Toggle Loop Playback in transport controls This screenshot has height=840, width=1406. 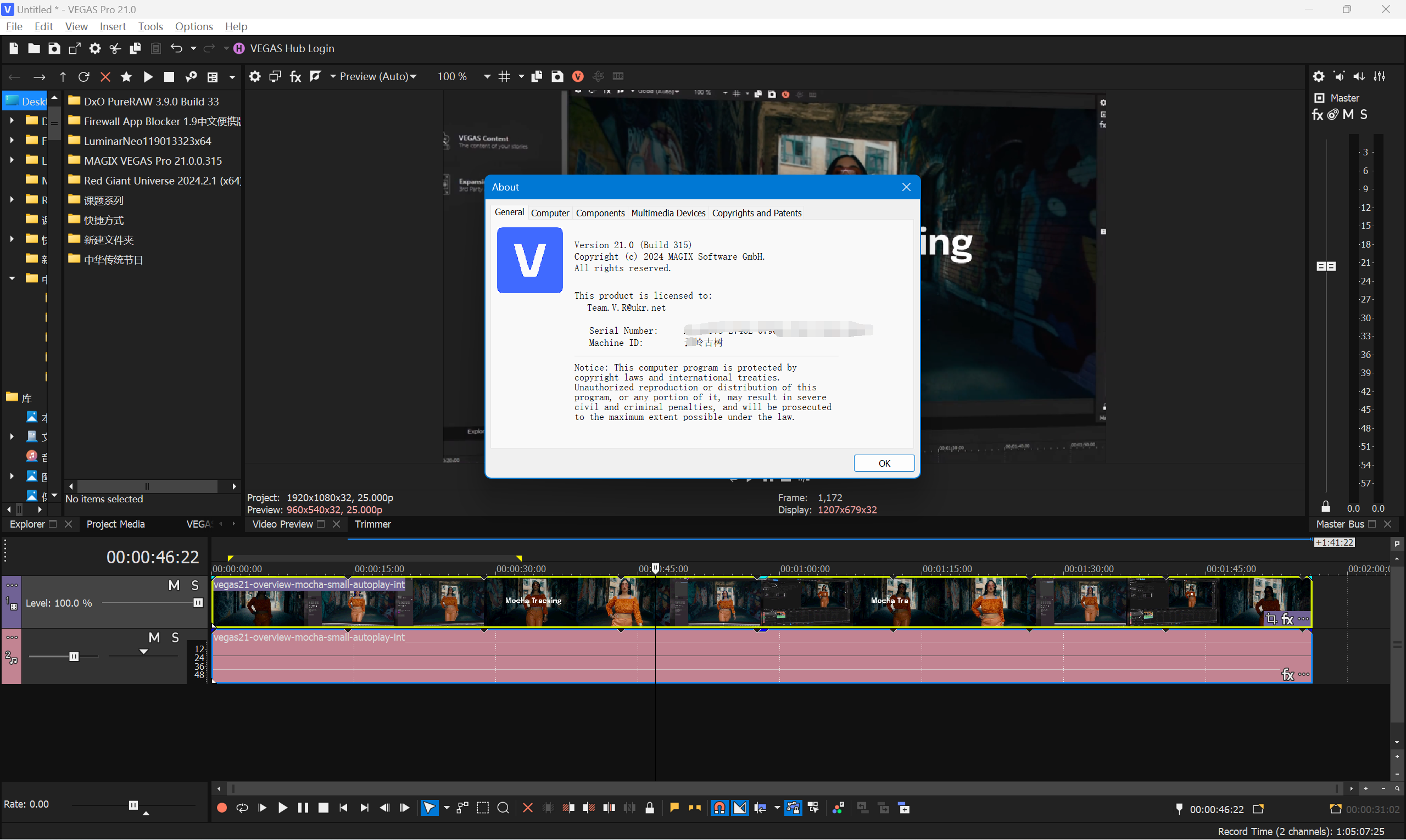242,808
